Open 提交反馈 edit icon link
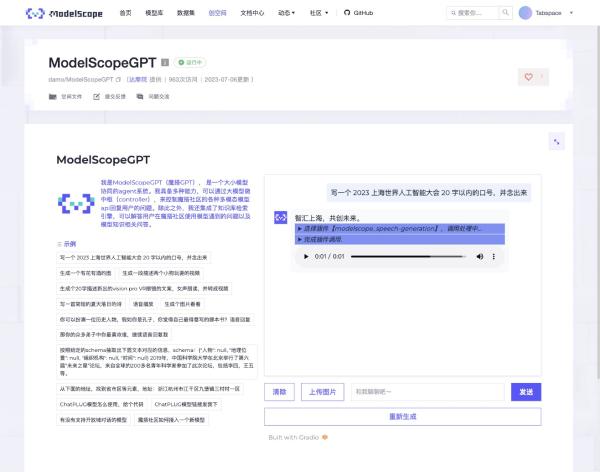Image resolution: width=600 pixels, height=472 pixels. click(109, 96)
